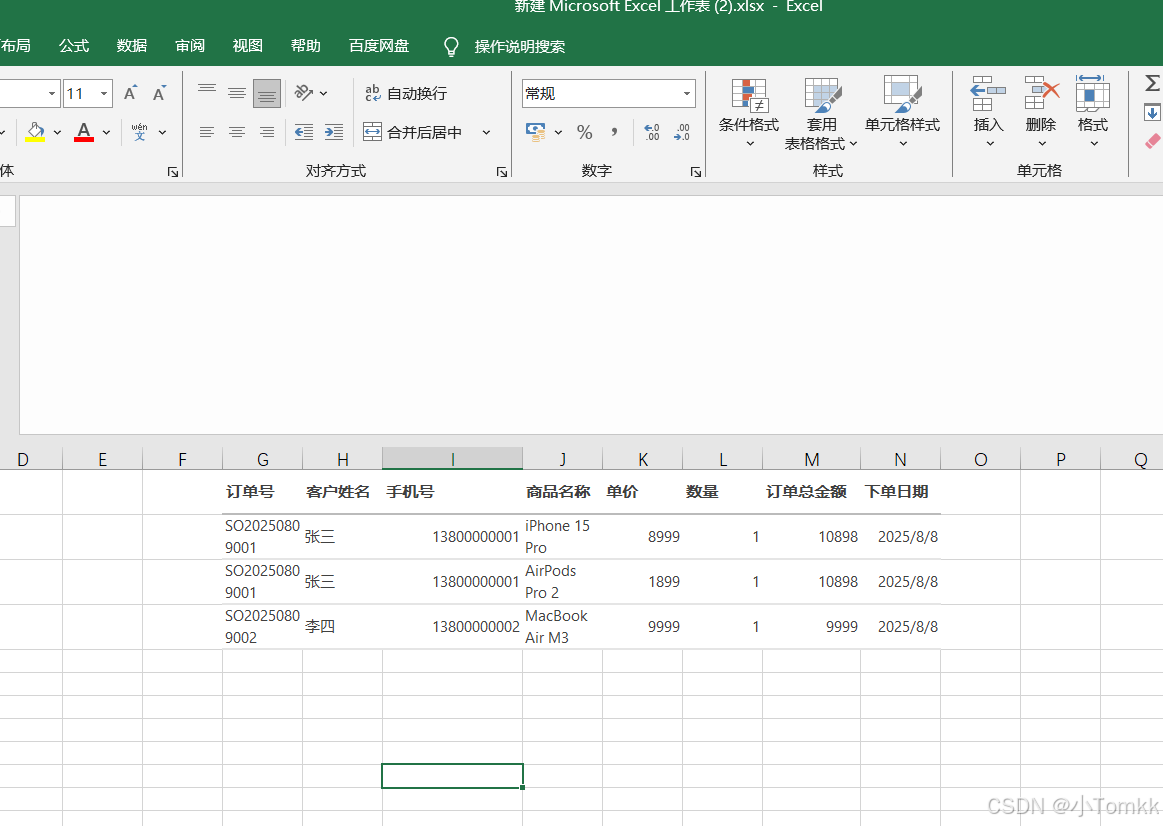Viewport: 1163px width, 826px height.
Task: Open 单元格样式 cell styles
Action: tap(902, 111)
